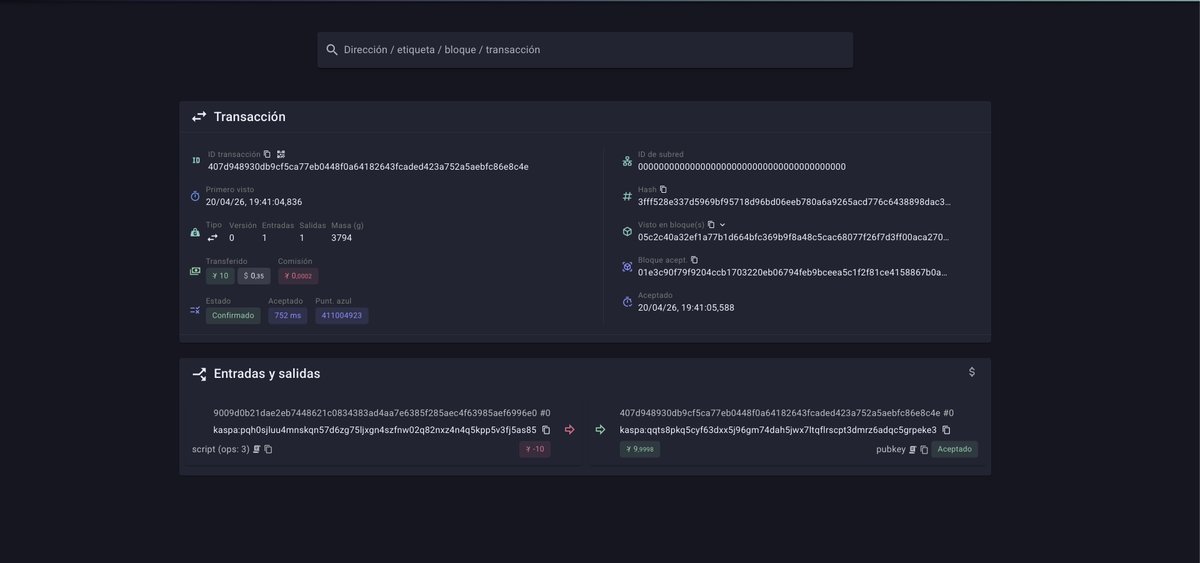The height and width of the screenshot is (563, 1200).
Task: View the pubkey script icon
Action: [x=913, y=450]
